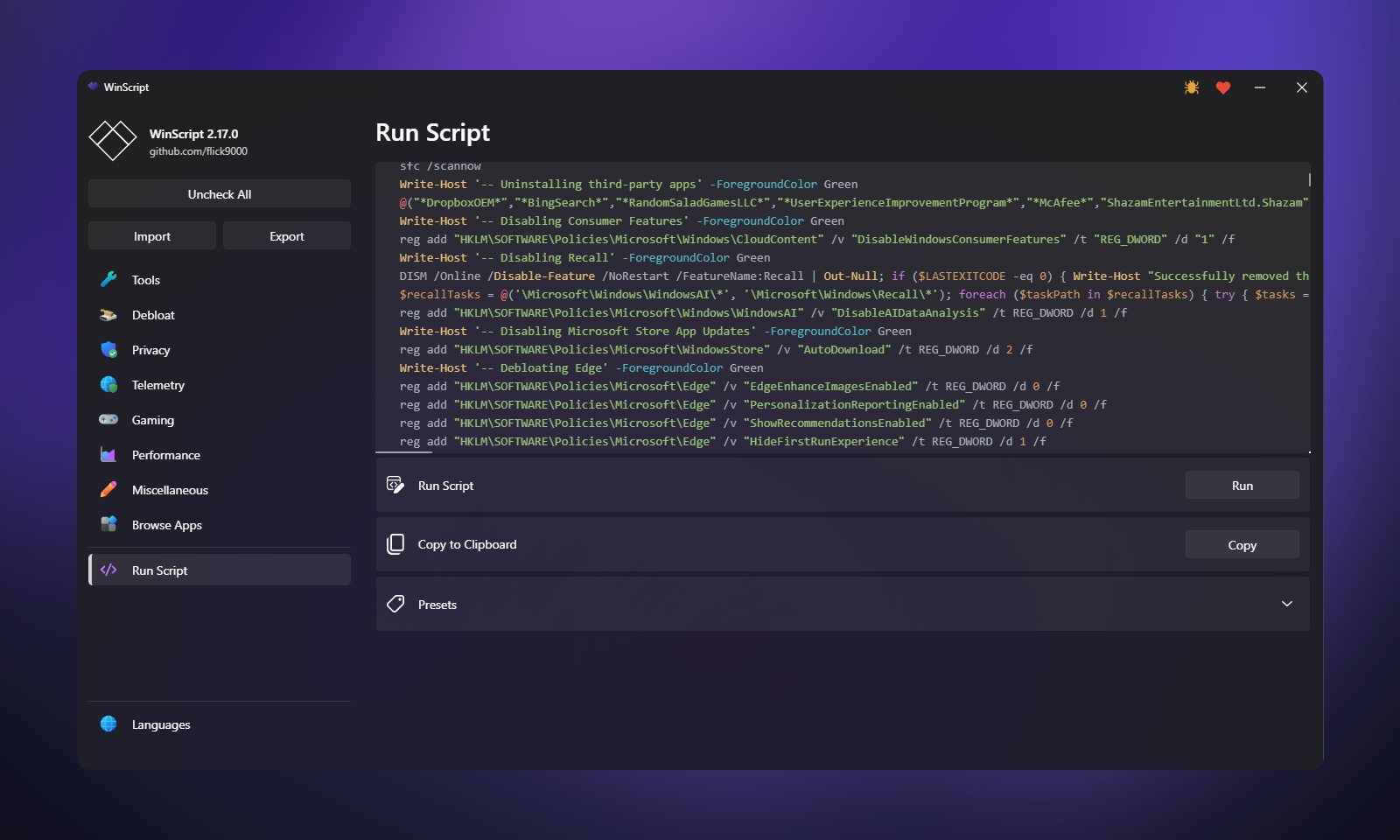Switch to the Privacy page
1400x840 pixels.
point(220,350)
